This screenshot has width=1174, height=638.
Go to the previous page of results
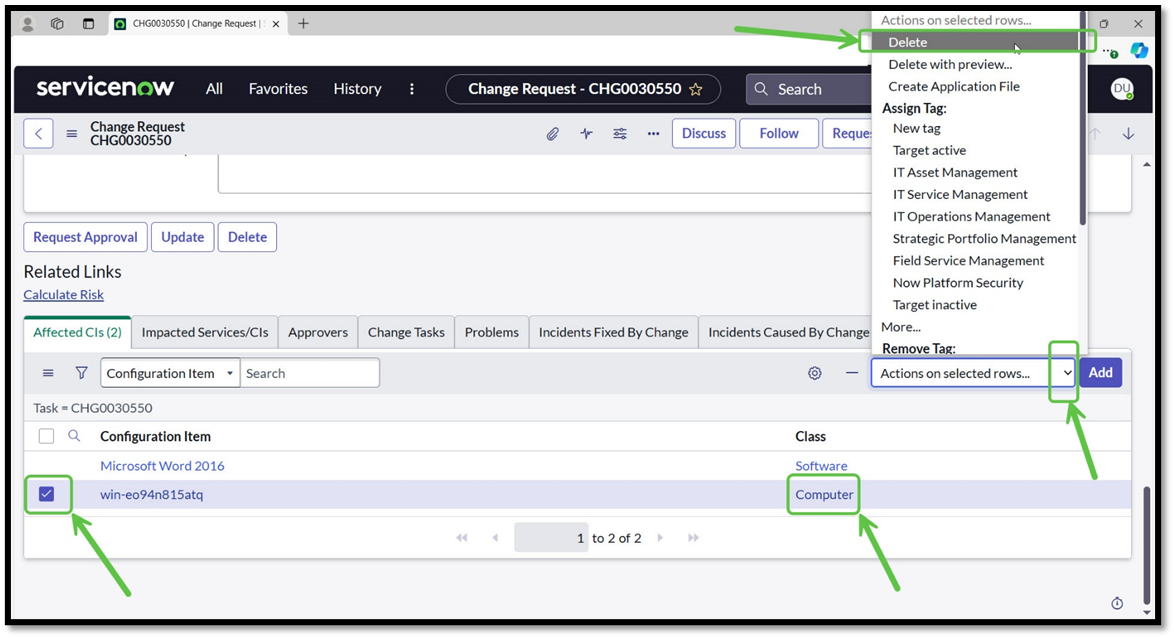click(x=495, y=538)
